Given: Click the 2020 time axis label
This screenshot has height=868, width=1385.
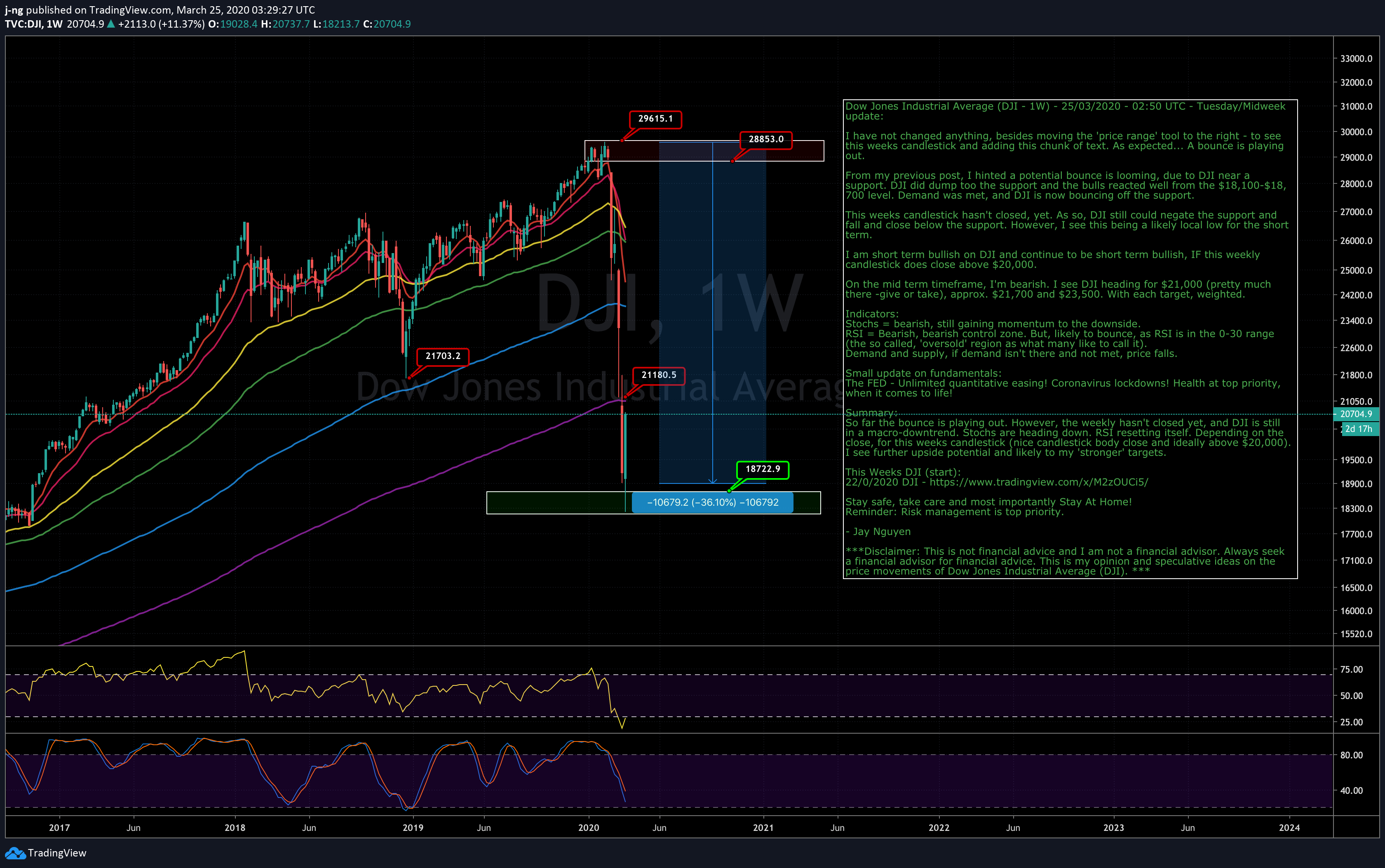Looking at the screenshot, I should coord(588,828).
